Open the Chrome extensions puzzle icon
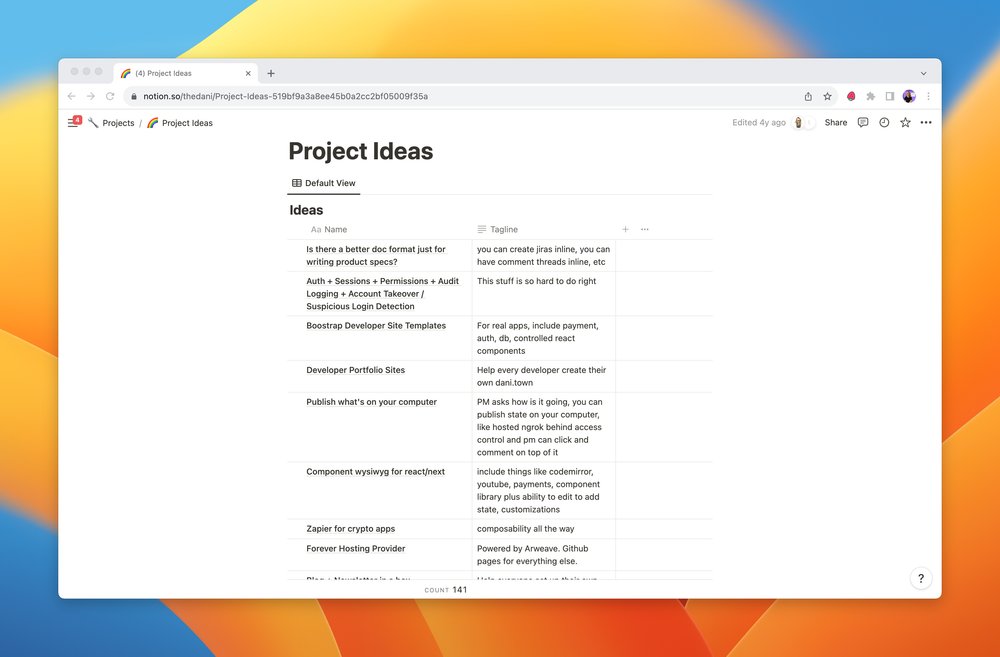The image size is (1000, 657). (871, 96)
